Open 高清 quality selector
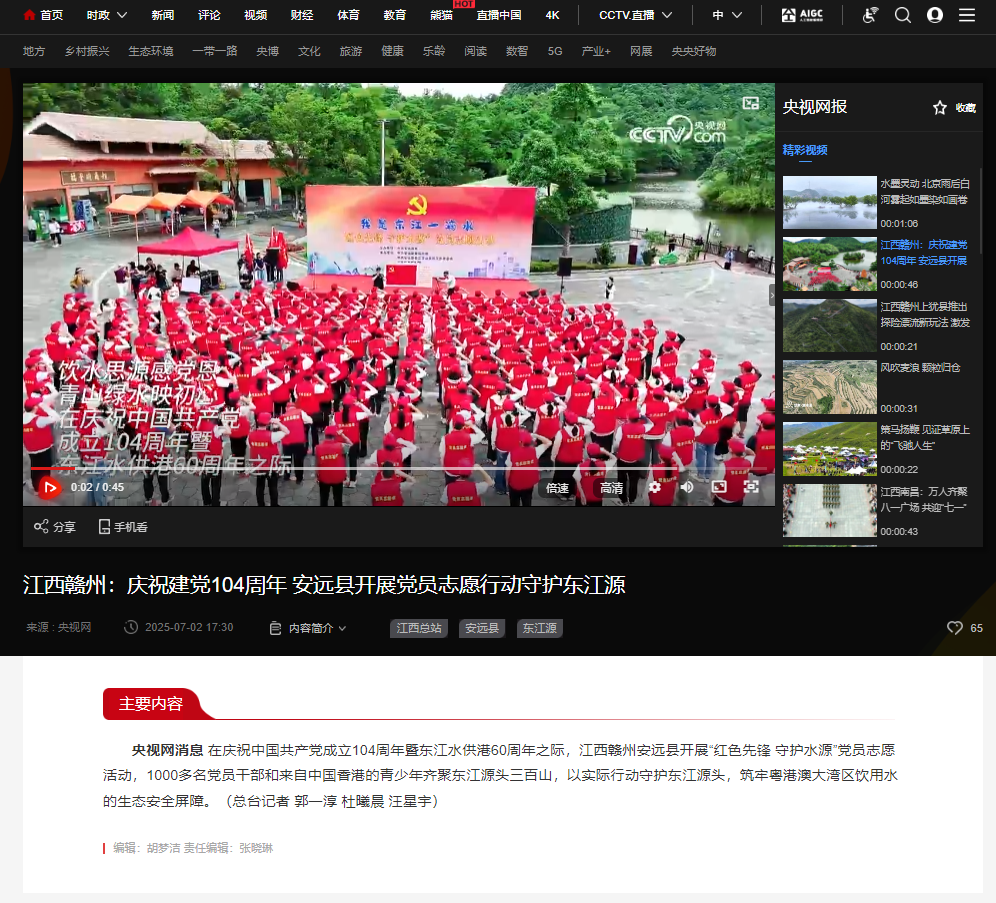The image size is (996, 903). tap(611, 488)
